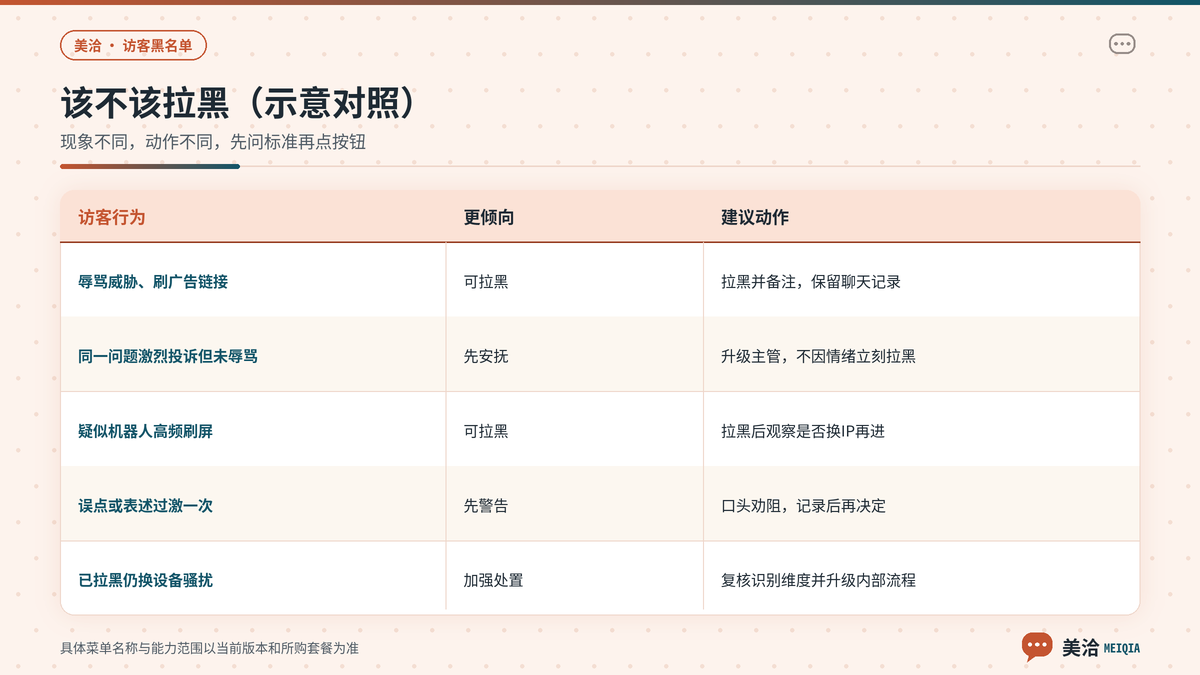The height and width of the screenshot is (675, 1200).
Task: Select the cell 拉黑并备注，保留聊天记录
Action: click(x=811, y=282)
